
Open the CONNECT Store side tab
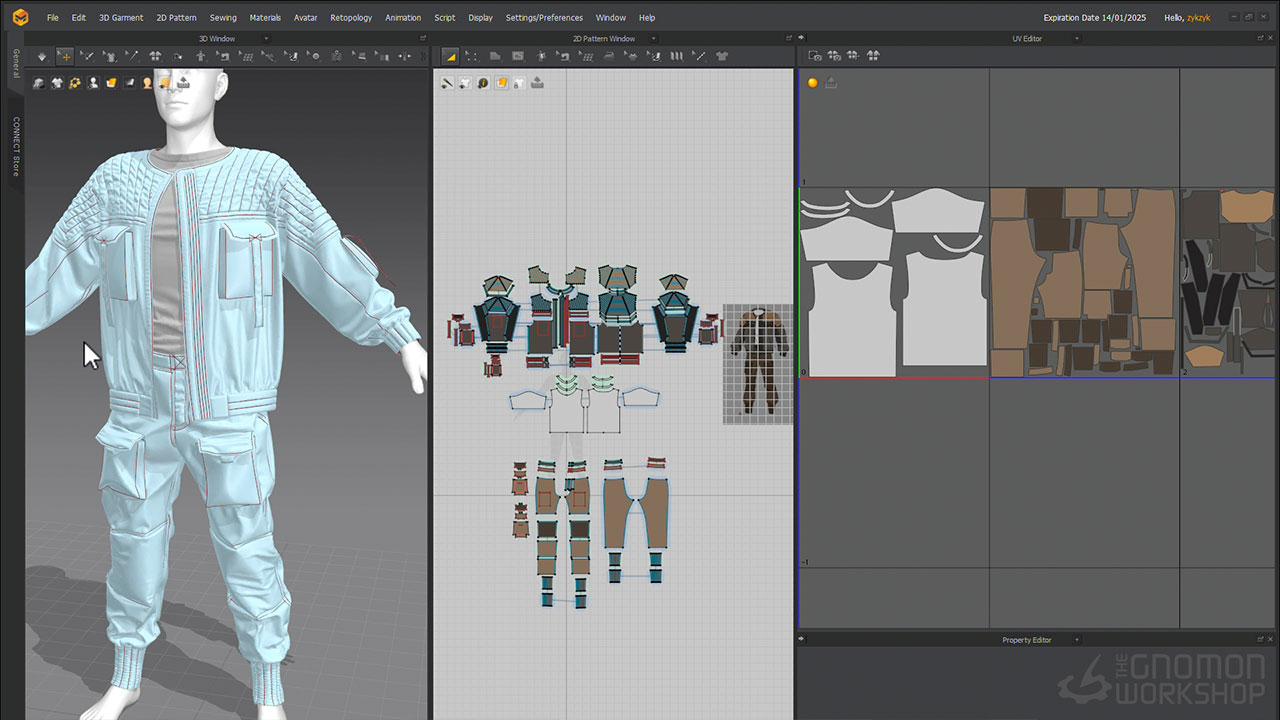tap(16, 146)
